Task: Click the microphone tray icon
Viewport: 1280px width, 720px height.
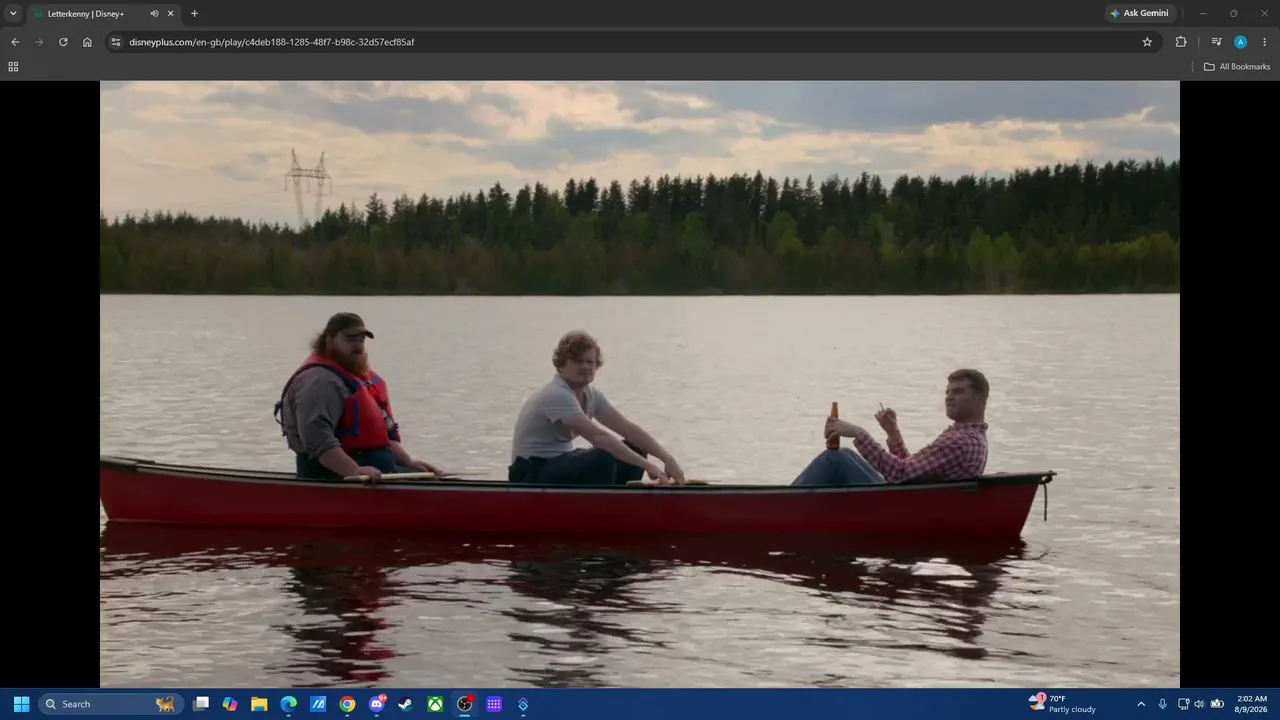Action: 1162,704
